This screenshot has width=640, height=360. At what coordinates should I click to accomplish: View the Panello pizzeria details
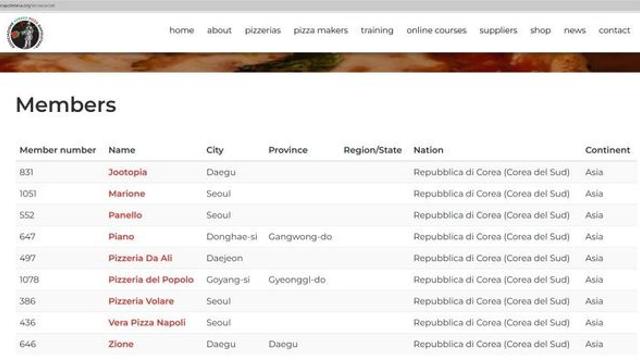(125, 215)
